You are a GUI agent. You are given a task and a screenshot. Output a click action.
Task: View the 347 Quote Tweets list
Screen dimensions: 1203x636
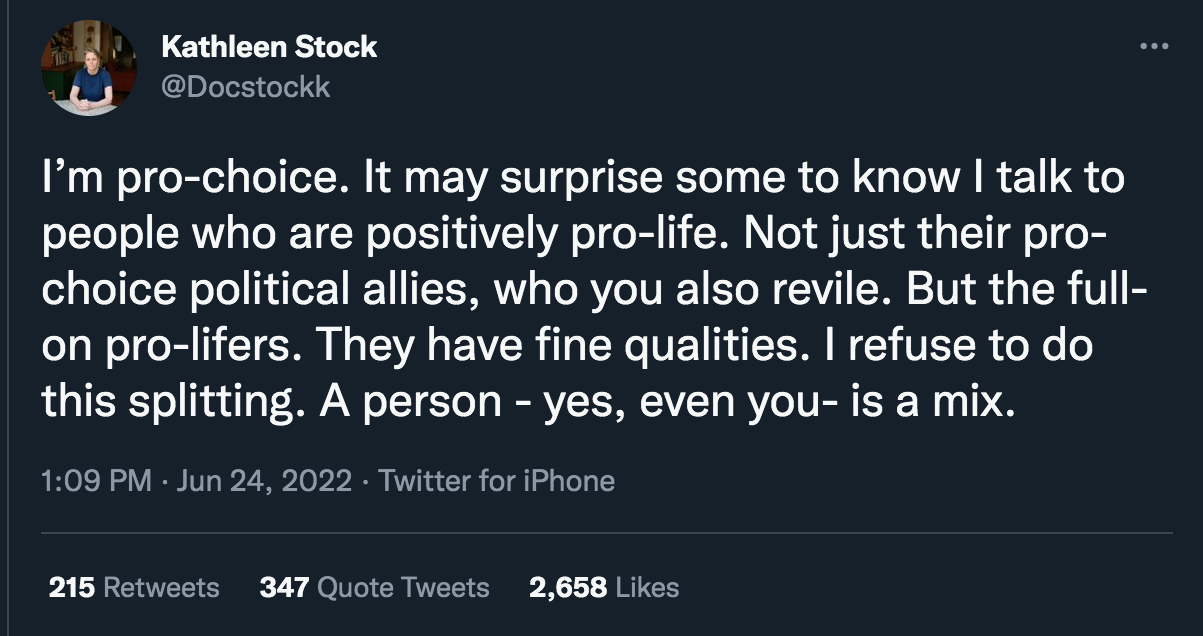point(374,587)
